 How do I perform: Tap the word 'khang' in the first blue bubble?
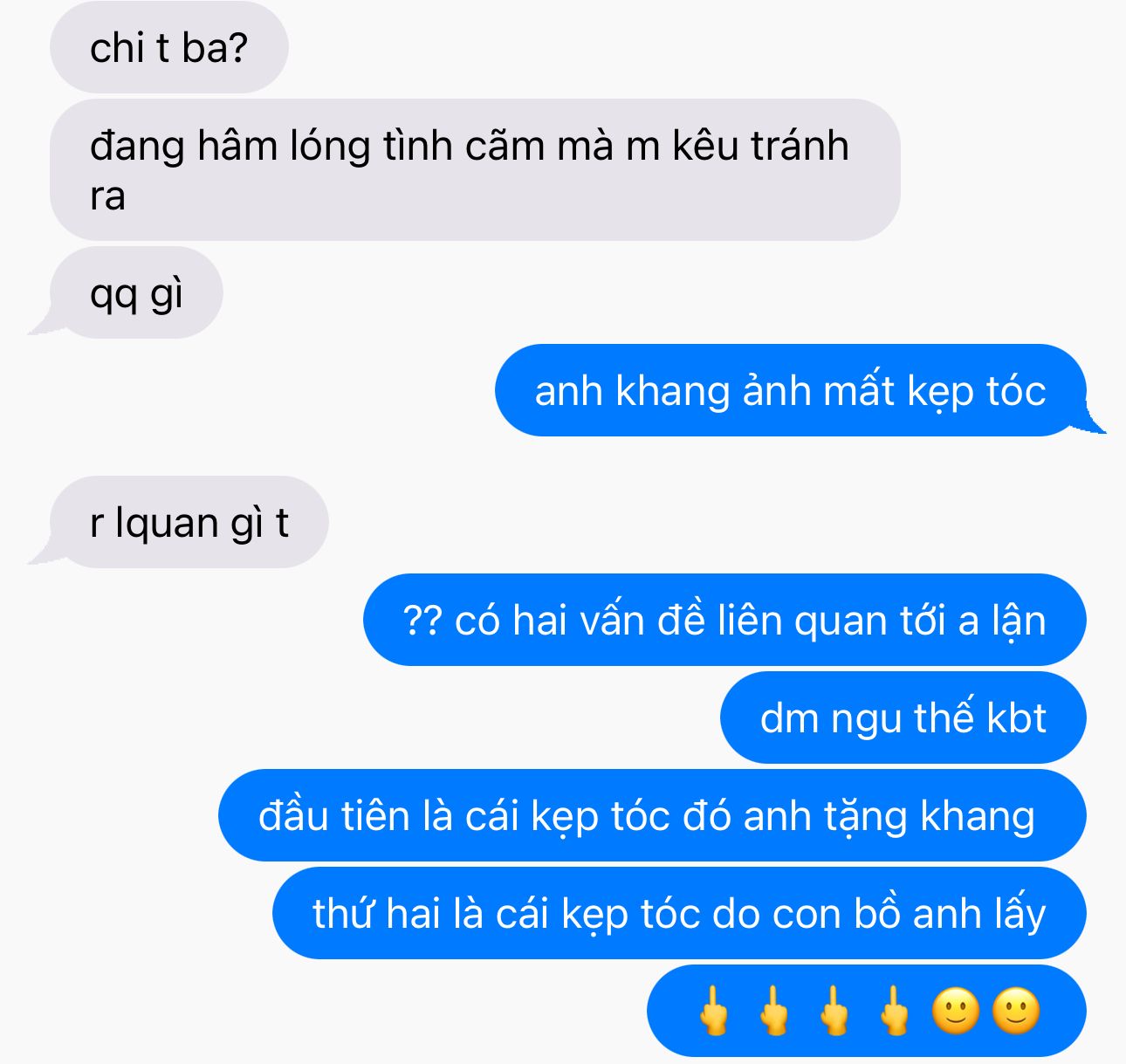coord(672,391)
